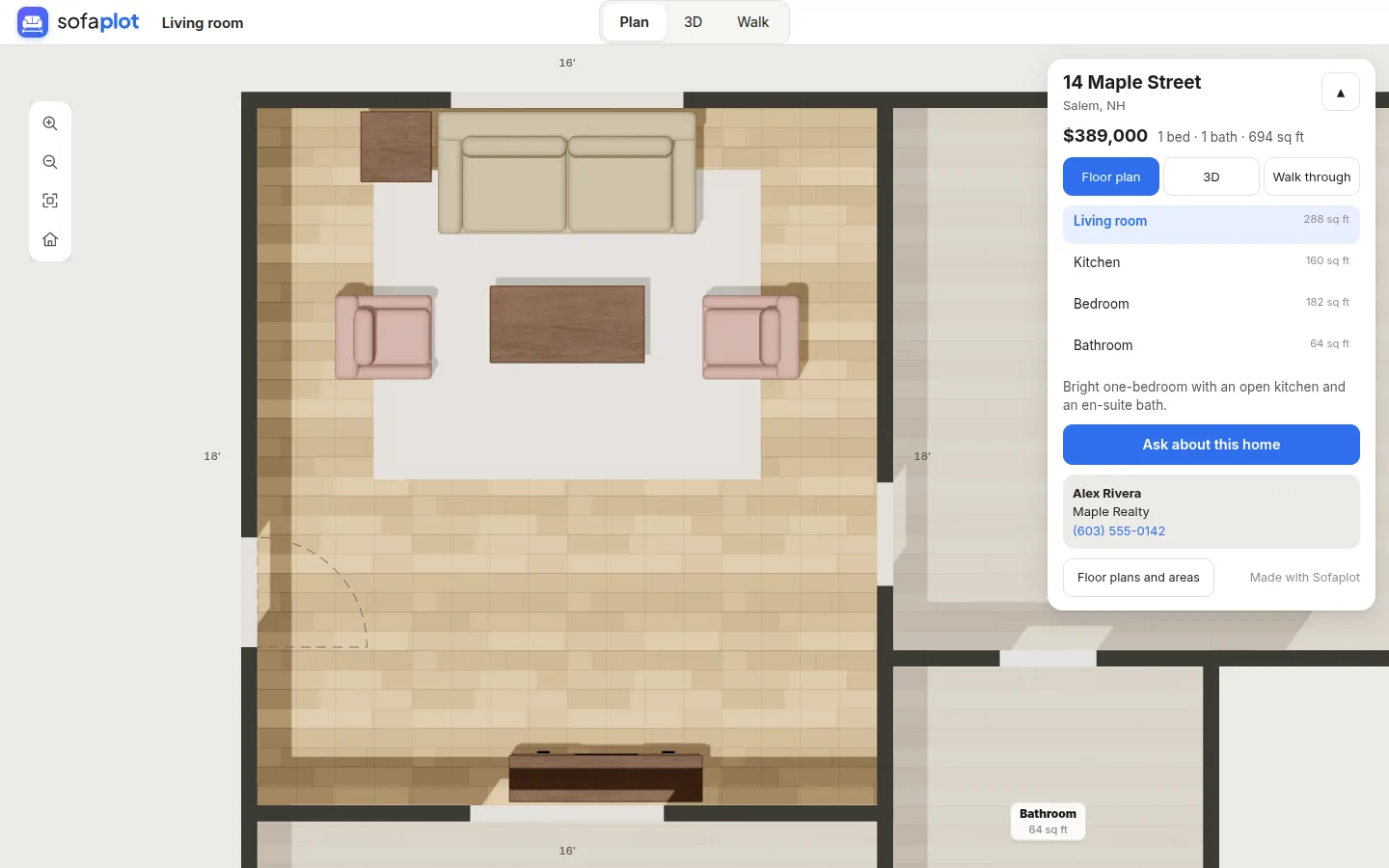
Task: Click the Bathroom 64 sq ft map label
Action: coord(1048,822)
